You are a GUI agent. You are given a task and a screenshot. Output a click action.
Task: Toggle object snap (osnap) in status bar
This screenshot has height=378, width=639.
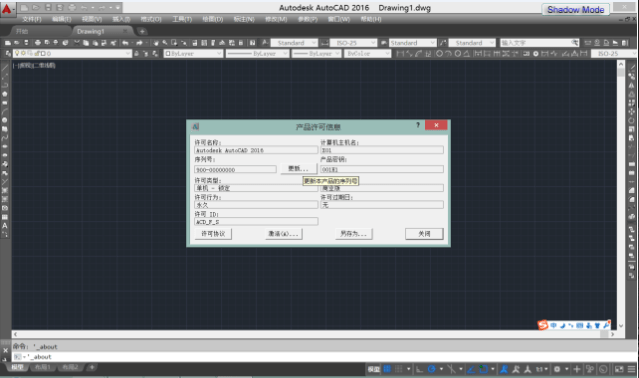coord(484,369)
